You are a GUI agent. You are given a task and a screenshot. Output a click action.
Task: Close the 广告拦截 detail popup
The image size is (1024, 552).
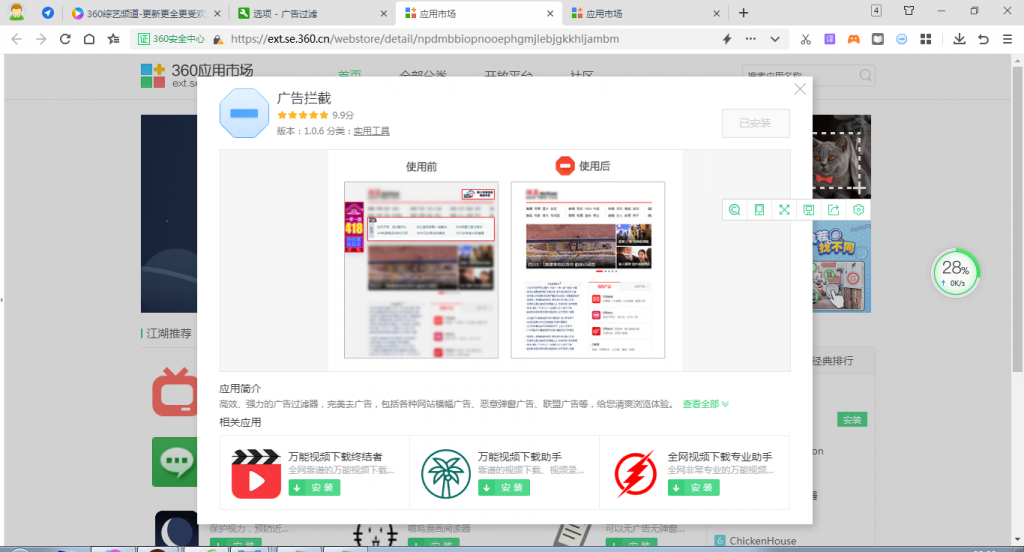click(x=800, y=89)
